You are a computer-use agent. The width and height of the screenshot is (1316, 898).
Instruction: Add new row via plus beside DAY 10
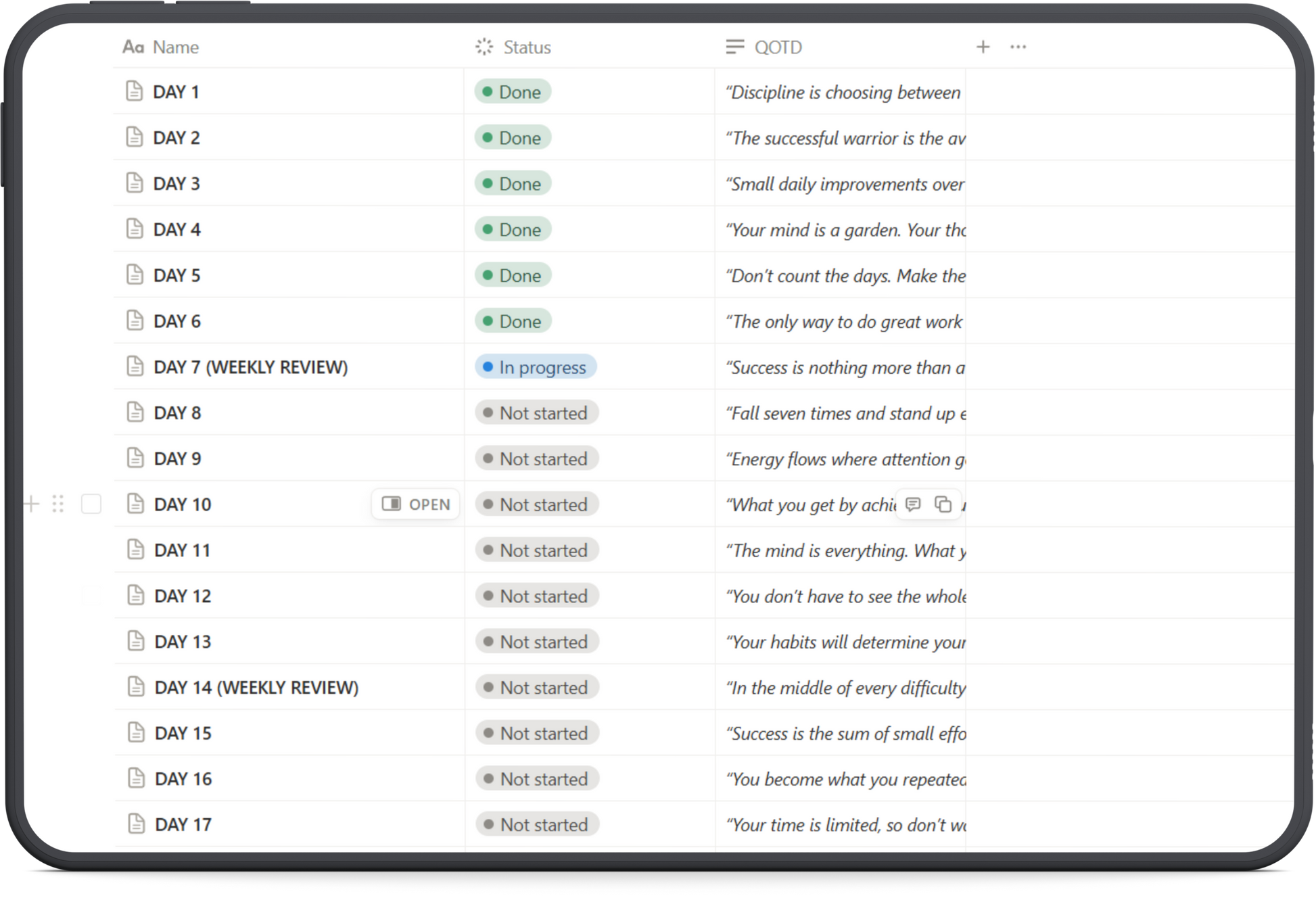coord(32,504)
